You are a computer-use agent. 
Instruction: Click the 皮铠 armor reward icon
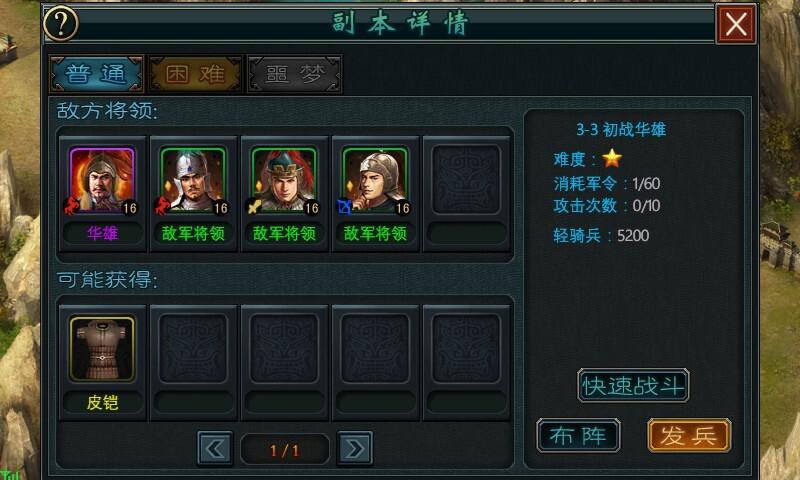[102, 349]
